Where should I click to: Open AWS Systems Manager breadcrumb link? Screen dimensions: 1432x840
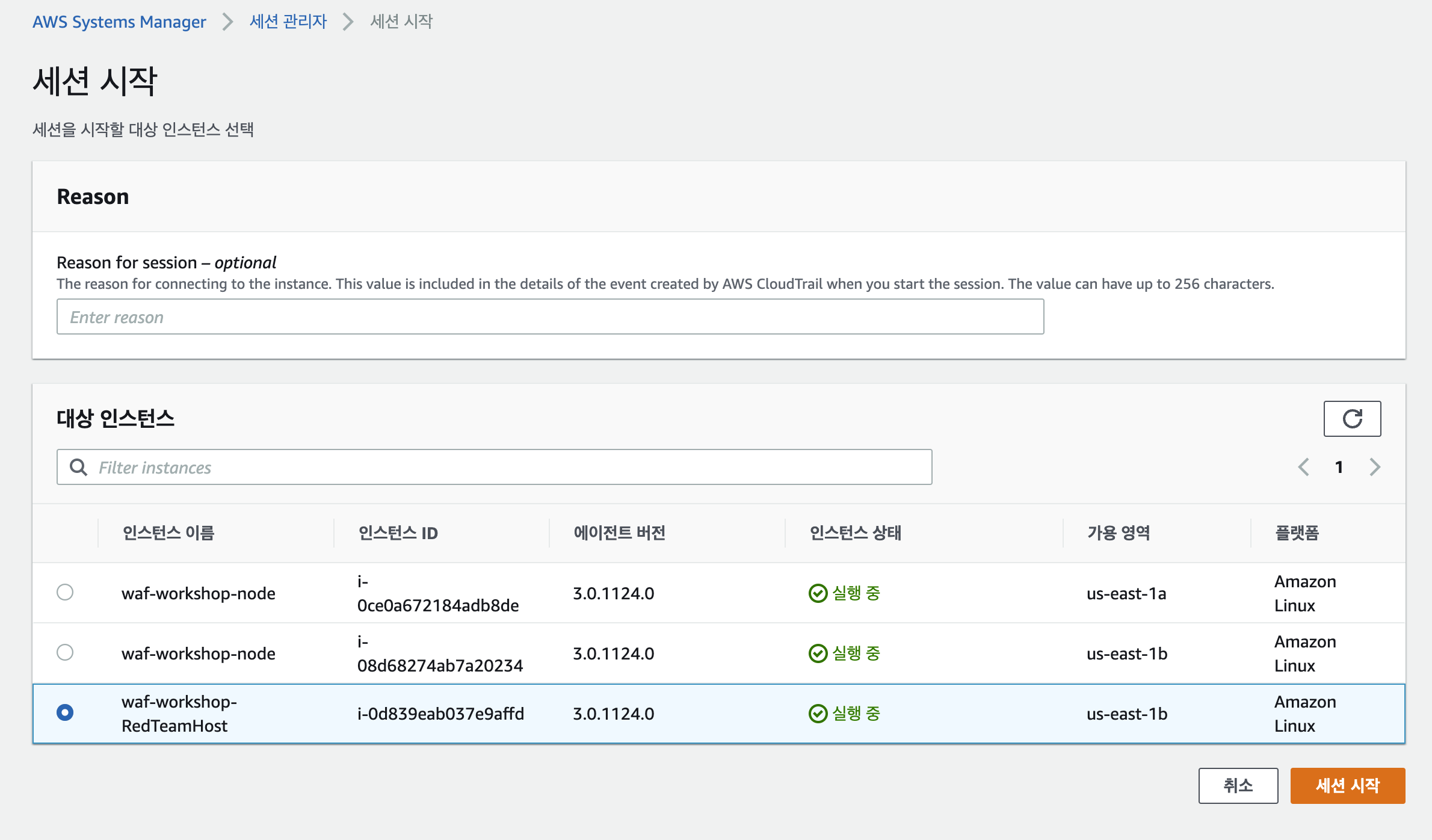tap(119, 22)
